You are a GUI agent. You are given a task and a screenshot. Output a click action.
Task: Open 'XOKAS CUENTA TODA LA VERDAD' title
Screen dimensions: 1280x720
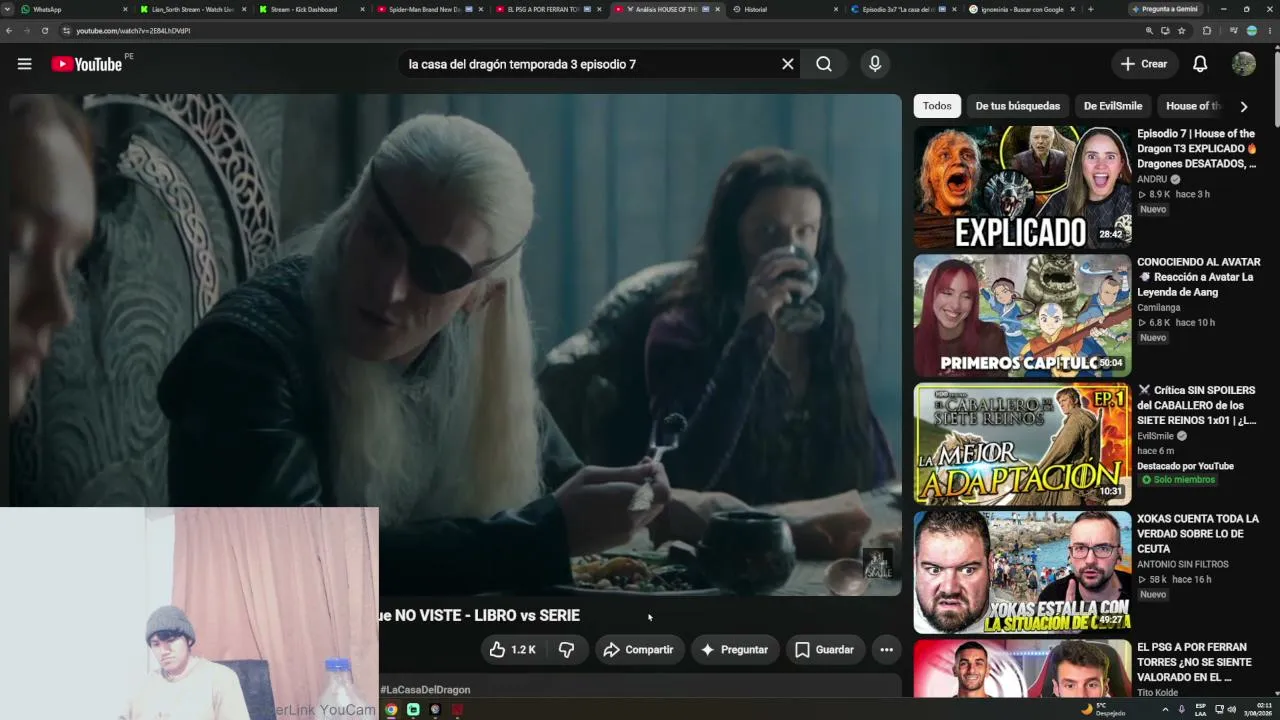[1198, 534]
